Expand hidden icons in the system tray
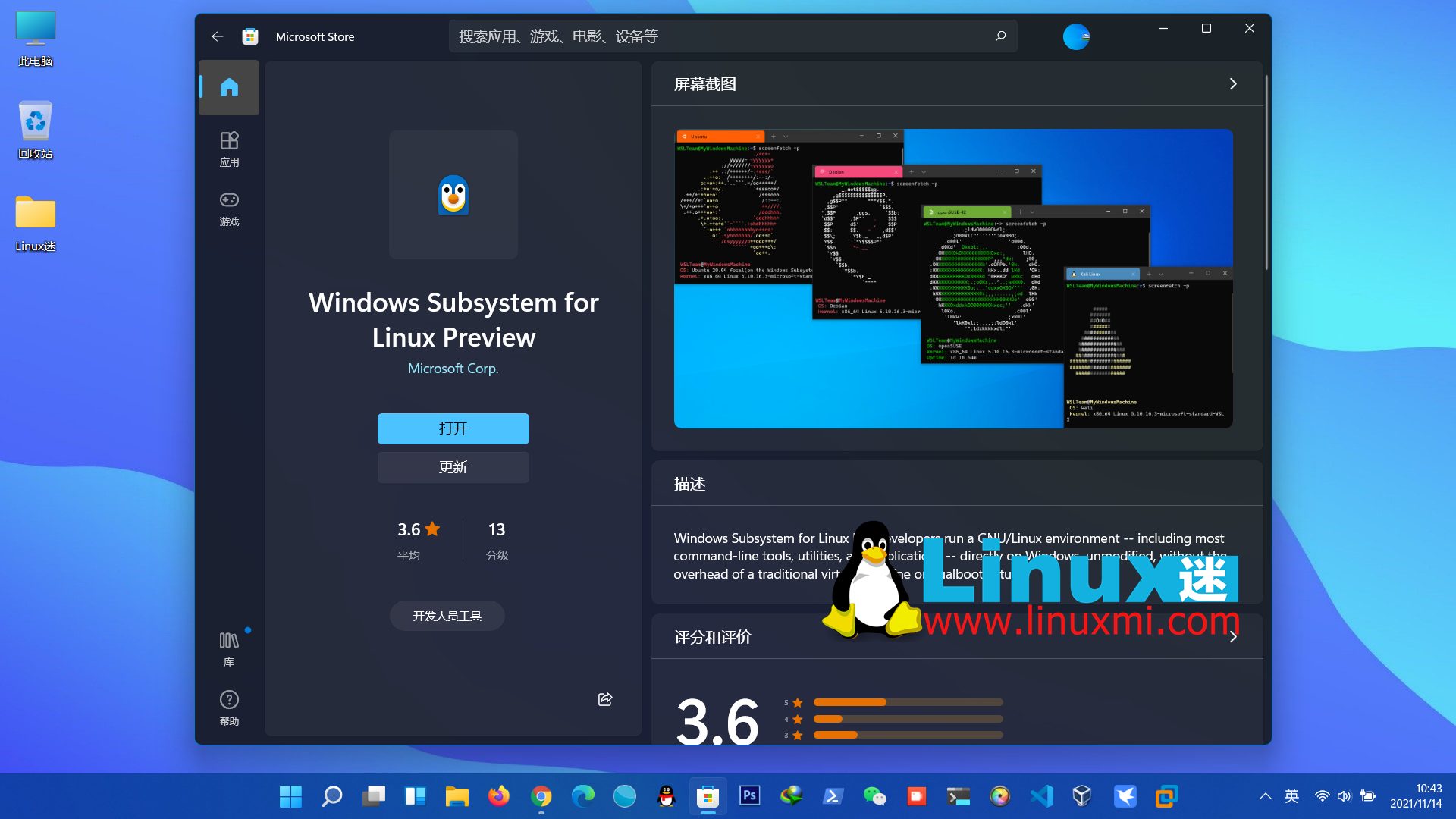Screen dimensions: 1456x819 pyautogui.click(x=1265, y=796)
